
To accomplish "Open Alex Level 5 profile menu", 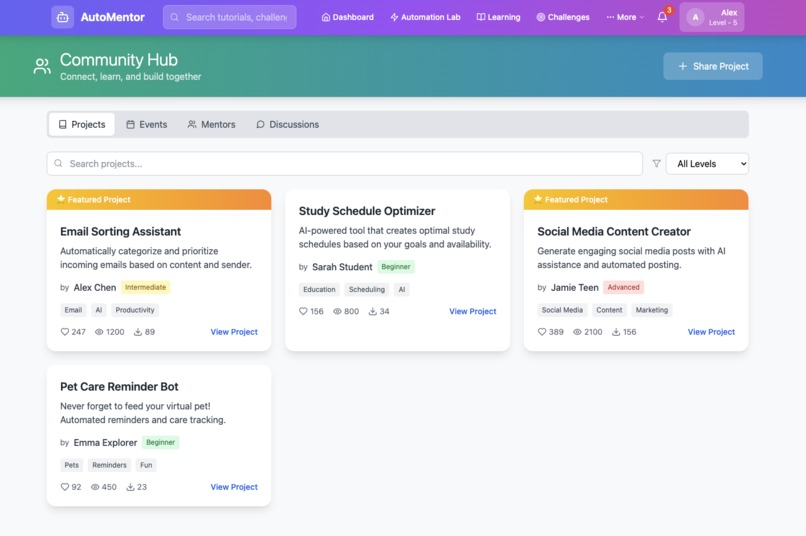I will click(712, 17).
